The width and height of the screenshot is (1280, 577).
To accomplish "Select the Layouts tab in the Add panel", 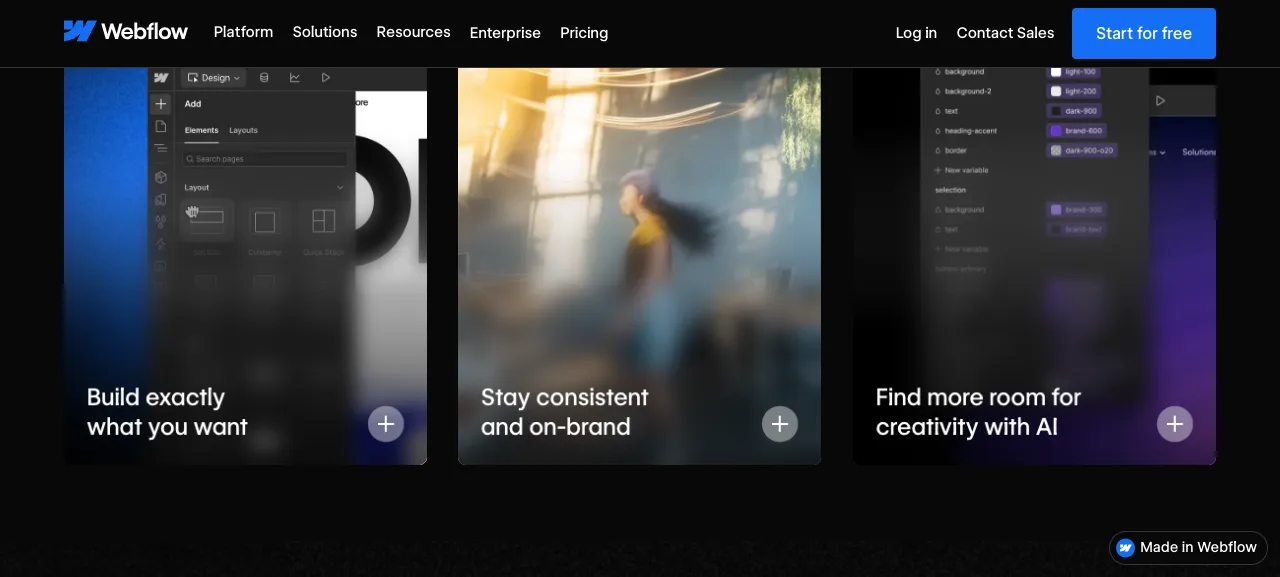I will click(x=243, y=130).
